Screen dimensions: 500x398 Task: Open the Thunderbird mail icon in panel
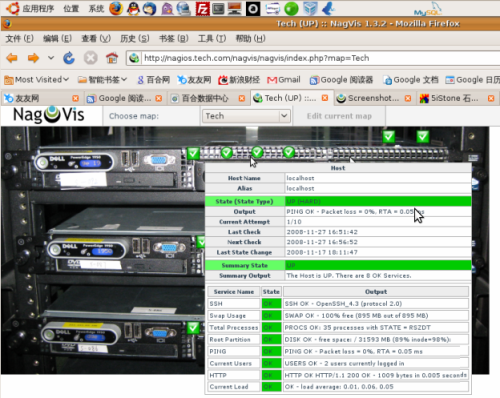pyautogui.click(x=150, y=8)
